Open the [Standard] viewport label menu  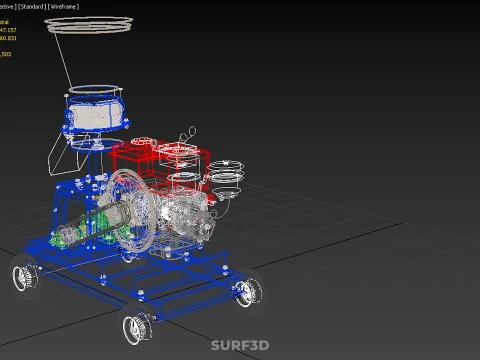point(32,7)
